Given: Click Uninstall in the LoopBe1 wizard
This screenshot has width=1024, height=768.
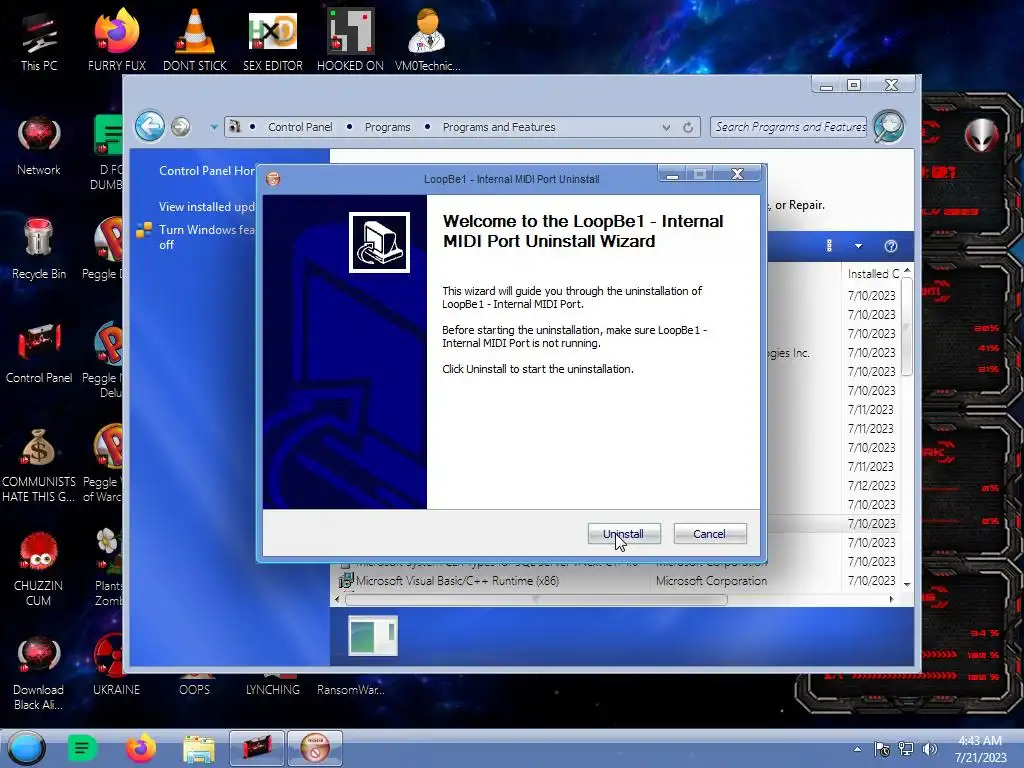Looking at the screenshot, I should [x=624, y=534].
